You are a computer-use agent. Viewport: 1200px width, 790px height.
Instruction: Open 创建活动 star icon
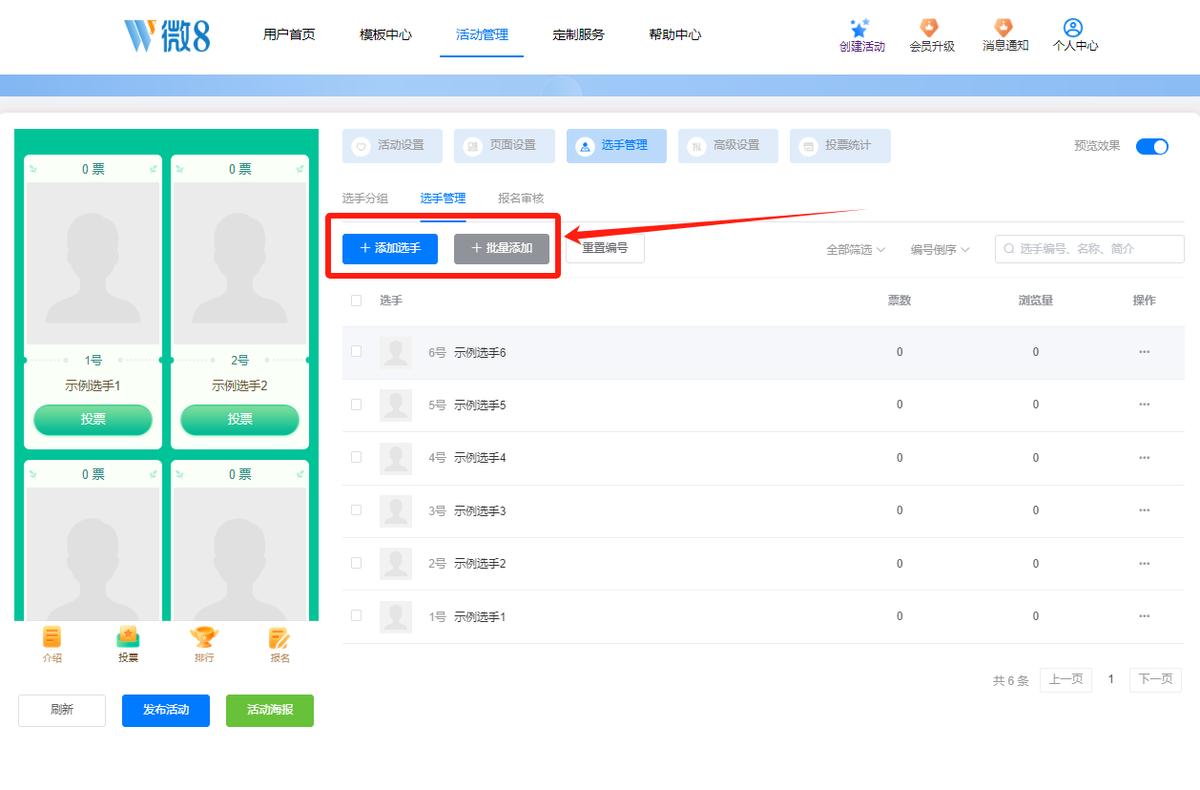(x=858, y=28)
